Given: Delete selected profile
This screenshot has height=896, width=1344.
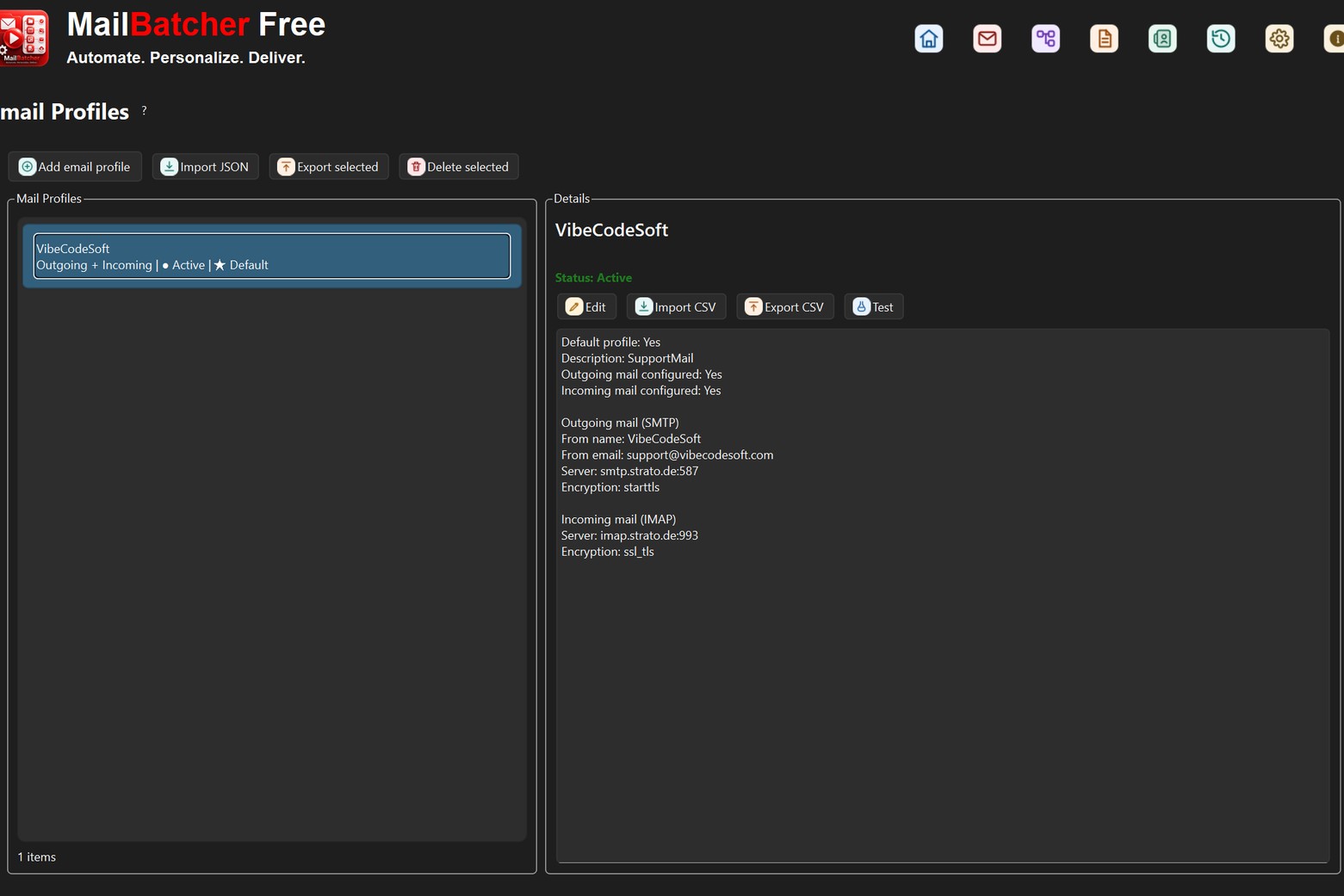Looking at the screenshot, I should click(x=458, y=167).
